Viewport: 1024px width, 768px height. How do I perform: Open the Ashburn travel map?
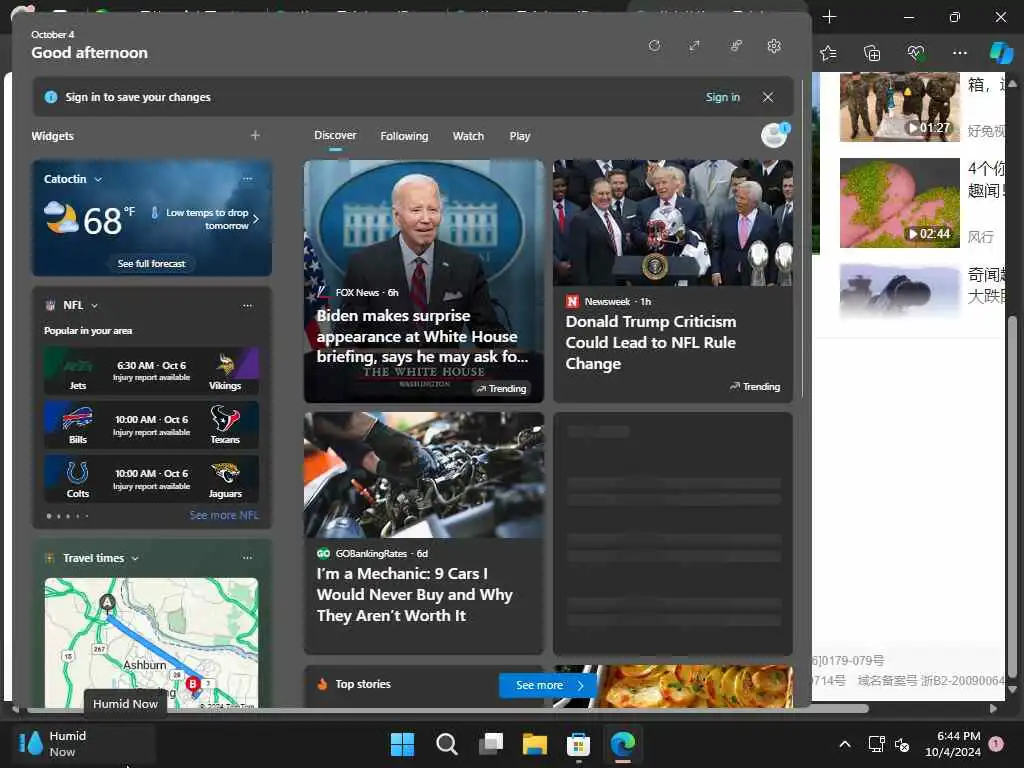[152, 643]
